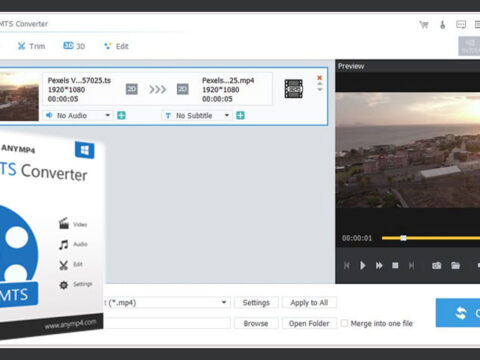Open the Edit effects tool
The width and height of the screenshot is (480, 360).
pos(116,46)
